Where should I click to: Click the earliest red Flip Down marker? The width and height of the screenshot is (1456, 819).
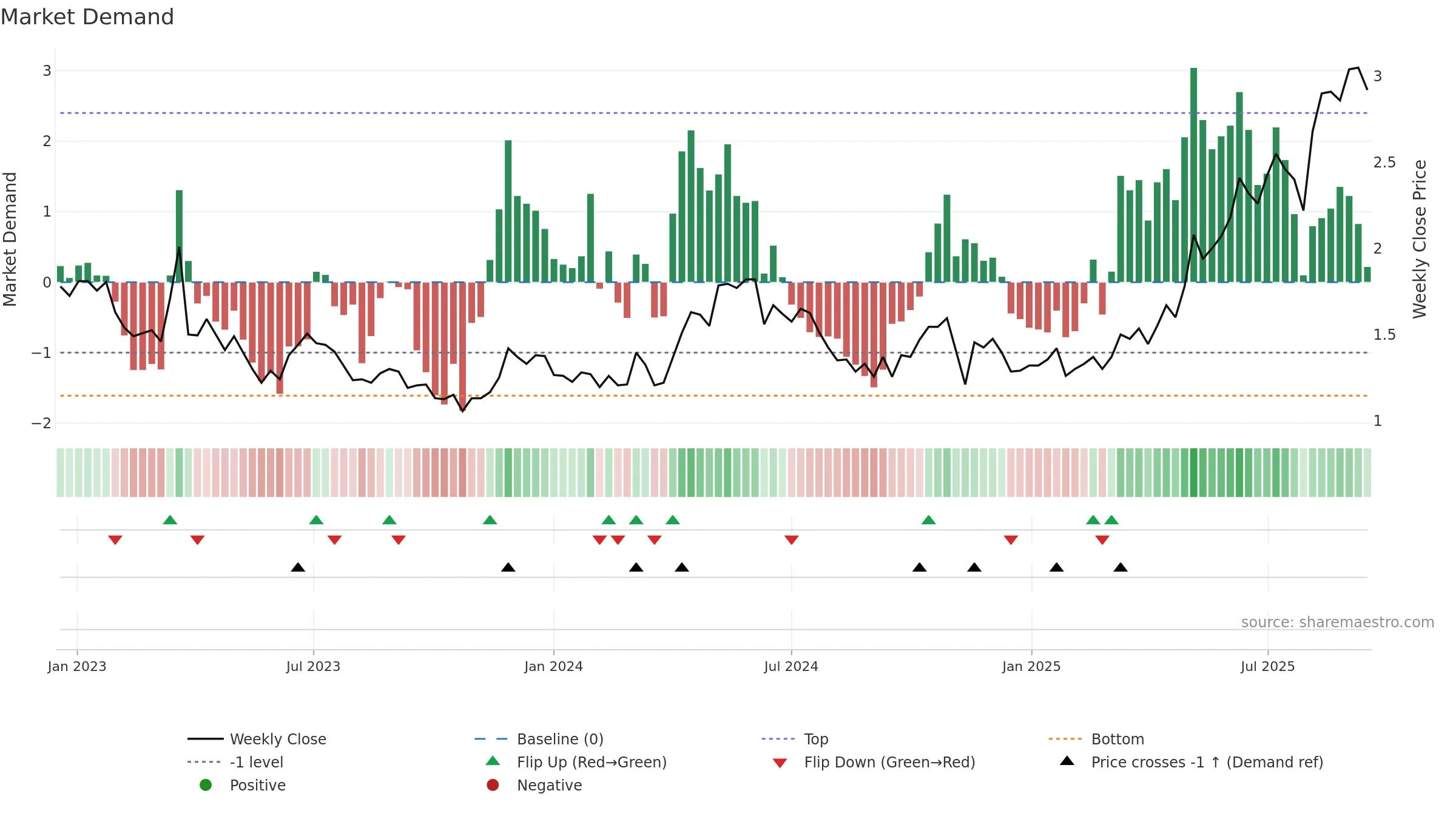pos(115,540)
